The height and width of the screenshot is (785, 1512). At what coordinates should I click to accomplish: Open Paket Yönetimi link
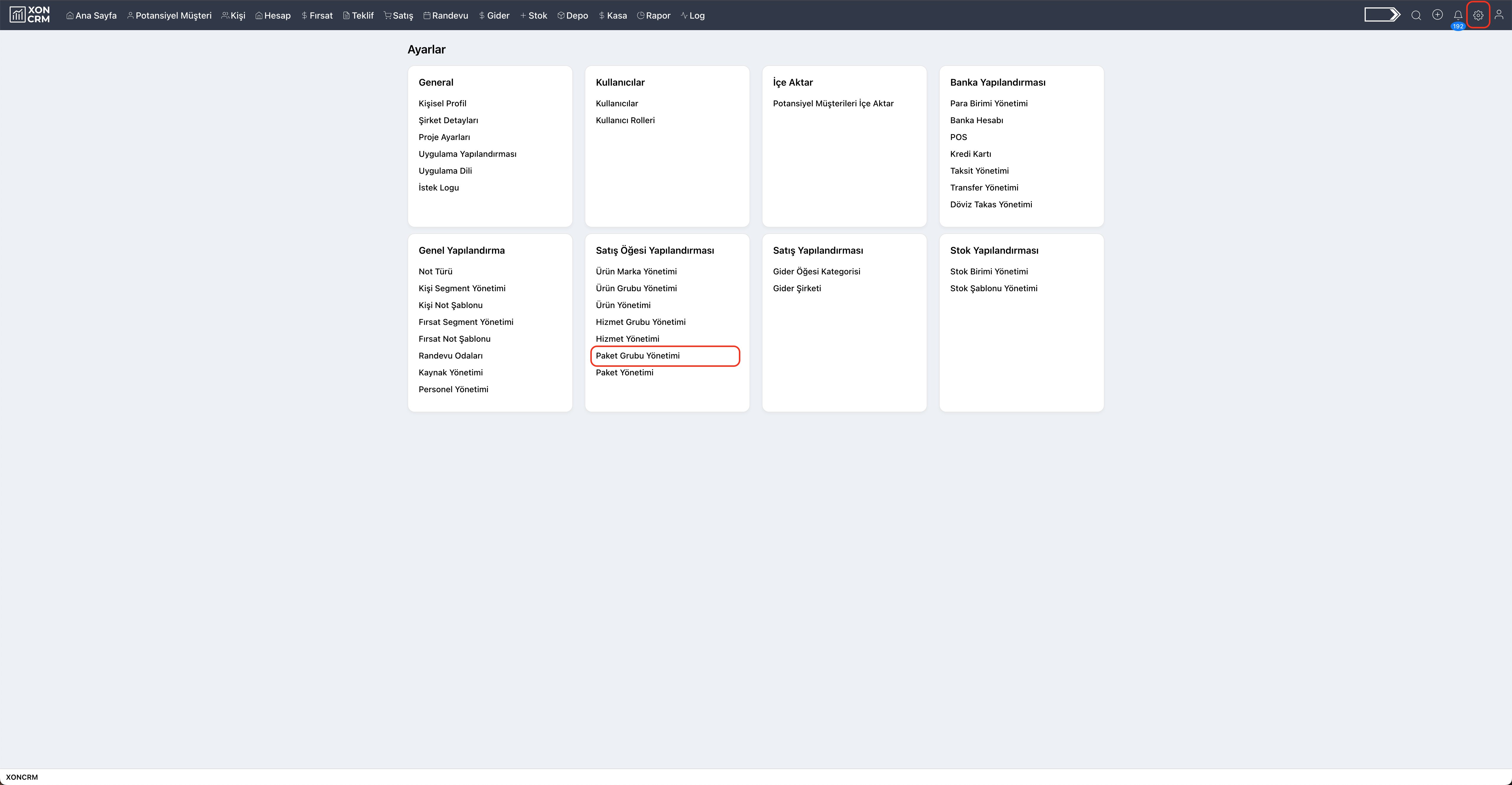625,373
